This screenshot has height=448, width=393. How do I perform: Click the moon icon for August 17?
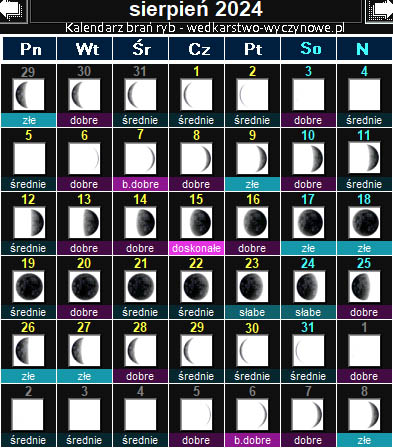coord(308,223)
